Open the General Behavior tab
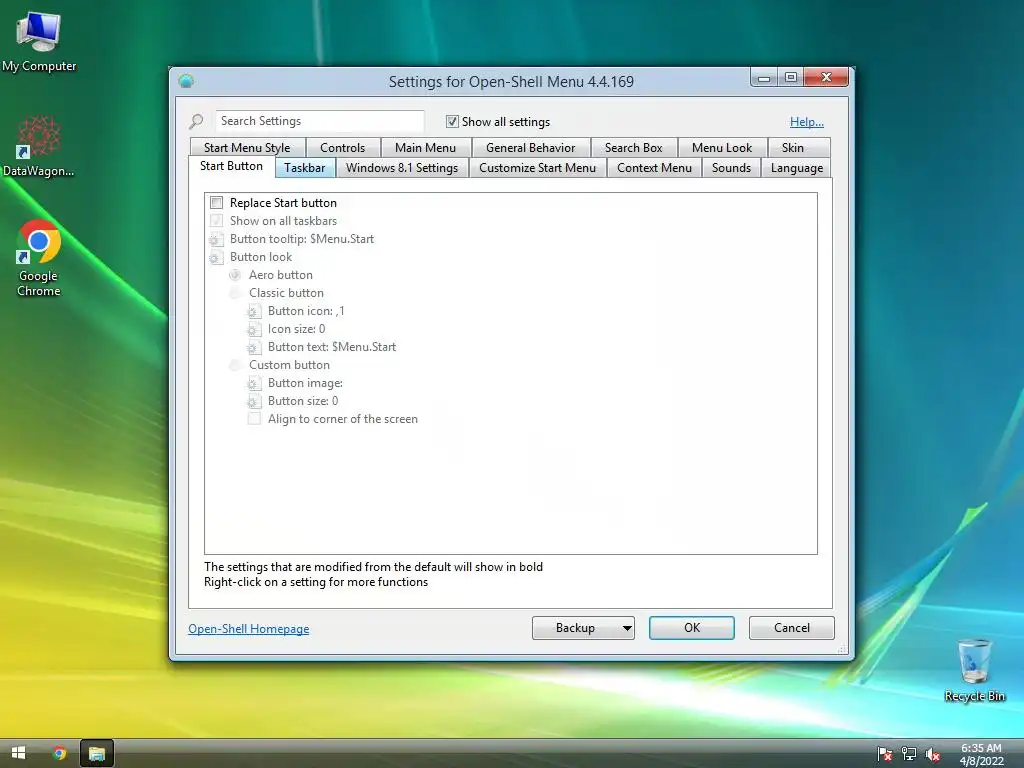The width and height of the screenshot is (1024, 768). 530,148
